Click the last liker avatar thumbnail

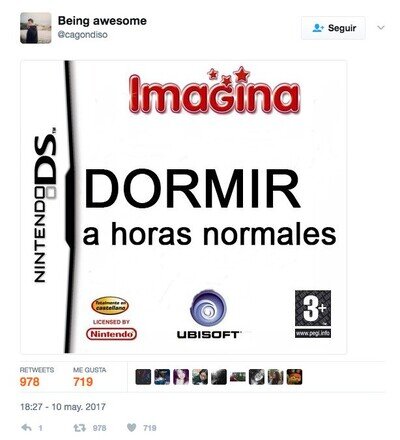tap(294, 377)
